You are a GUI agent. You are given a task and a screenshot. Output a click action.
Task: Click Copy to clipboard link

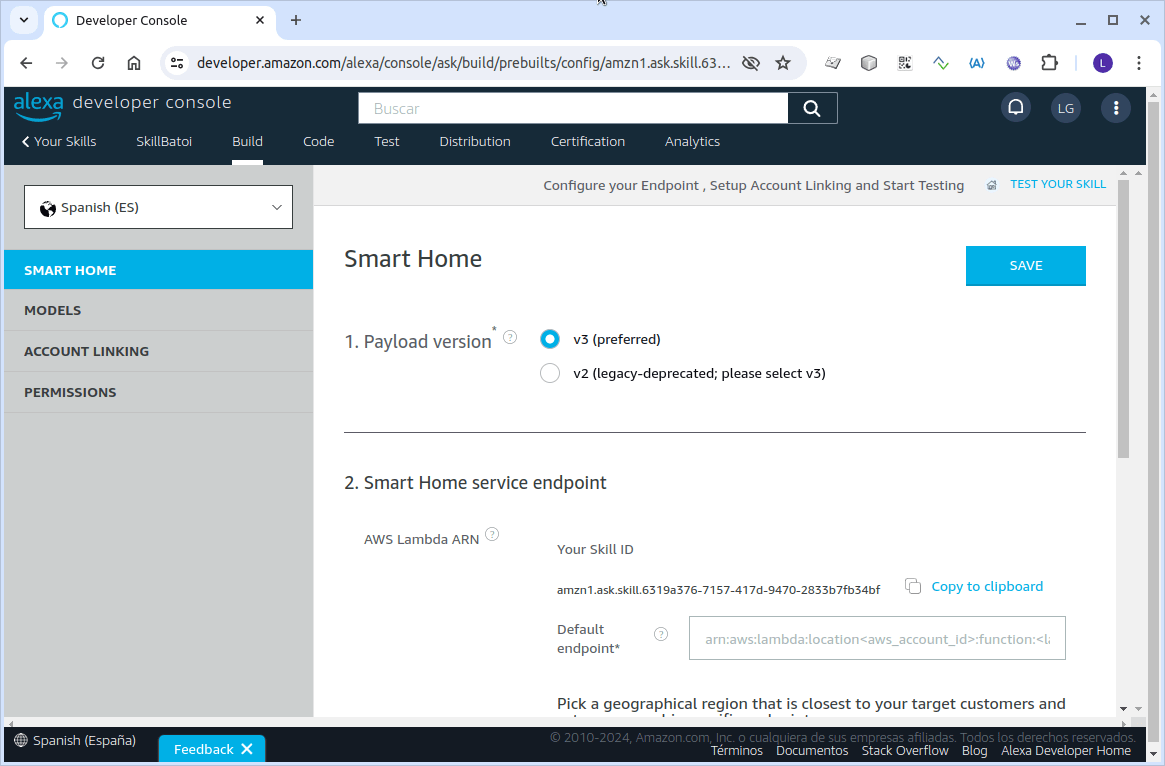pyautogui.click(x=987, y=586)
